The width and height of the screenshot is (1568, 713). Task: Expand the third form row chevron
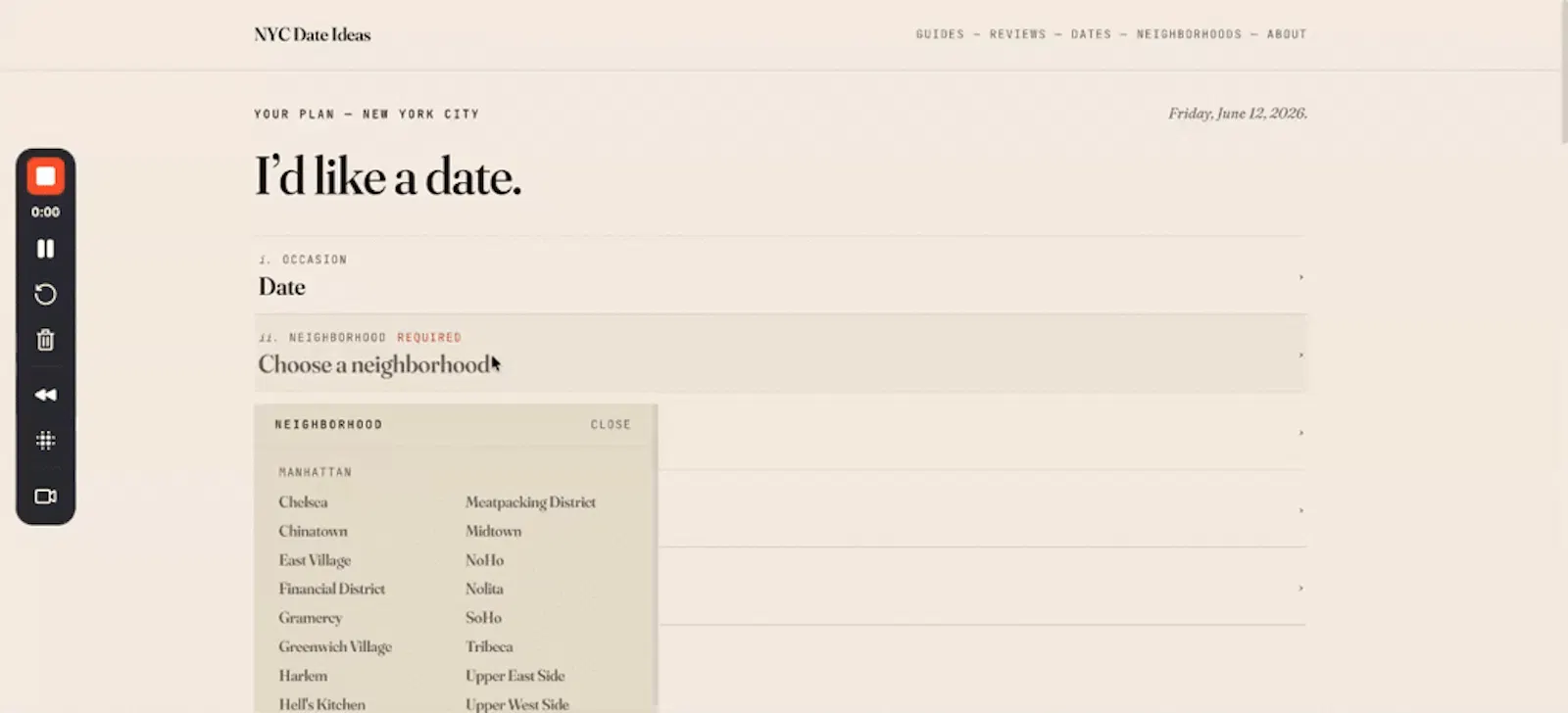[1300, 432]
